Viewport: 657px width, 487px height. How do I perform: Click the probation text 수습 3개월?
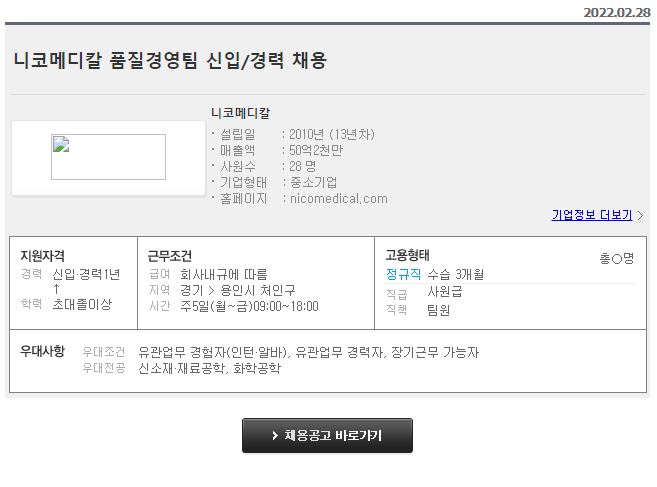pyautogui.click(x=455, y=274)
